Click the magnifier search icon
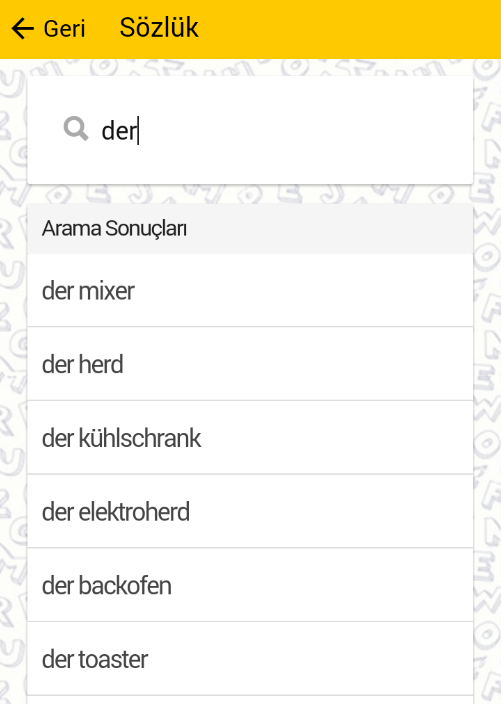 75,129
